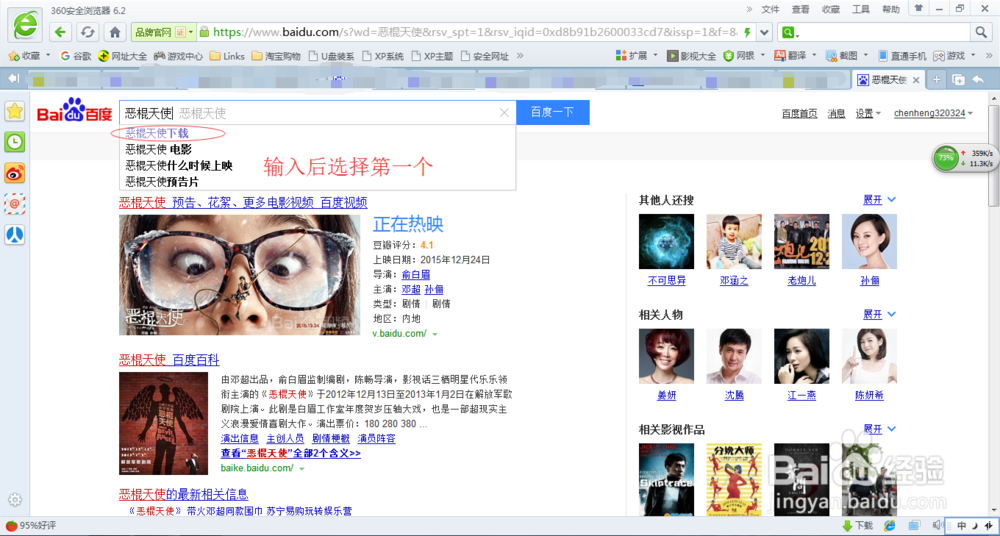Reload the page with the refresh button
The image size is (1000, 536).
[88, 32]
